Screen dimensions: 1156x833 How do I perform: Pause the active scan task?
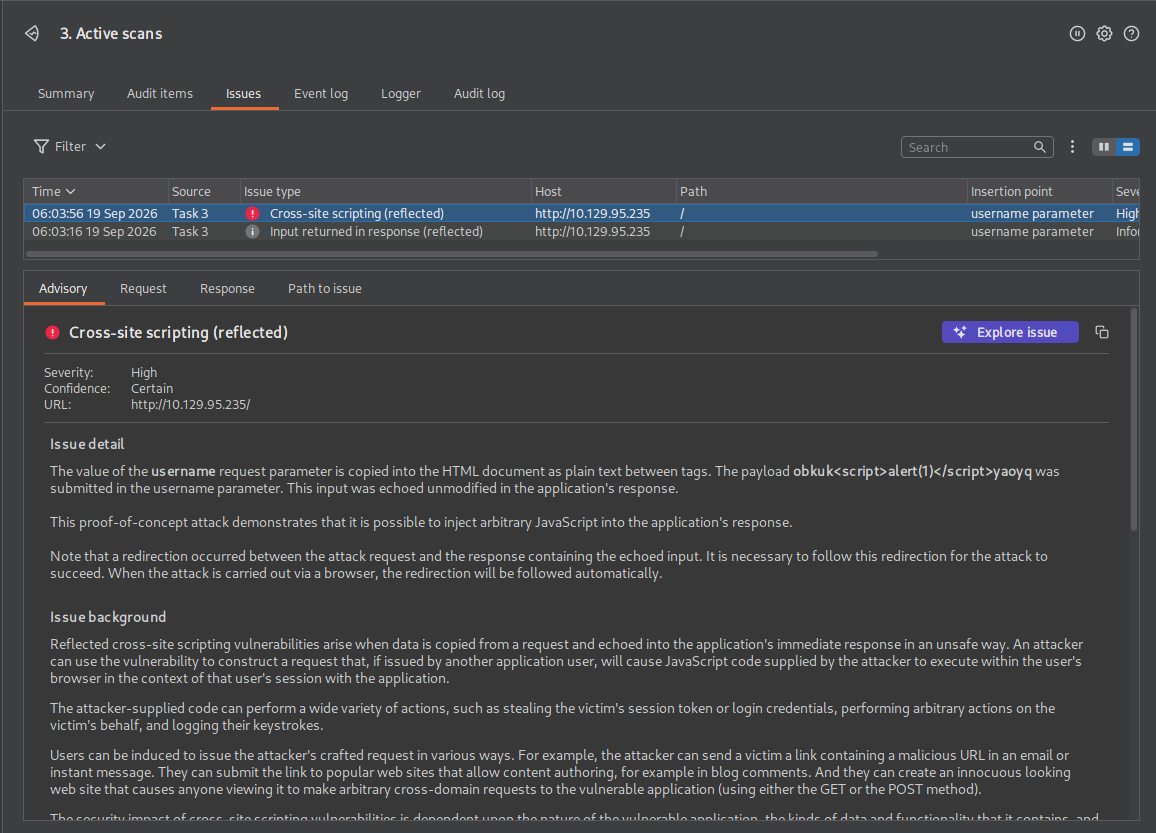point(1077,33)
